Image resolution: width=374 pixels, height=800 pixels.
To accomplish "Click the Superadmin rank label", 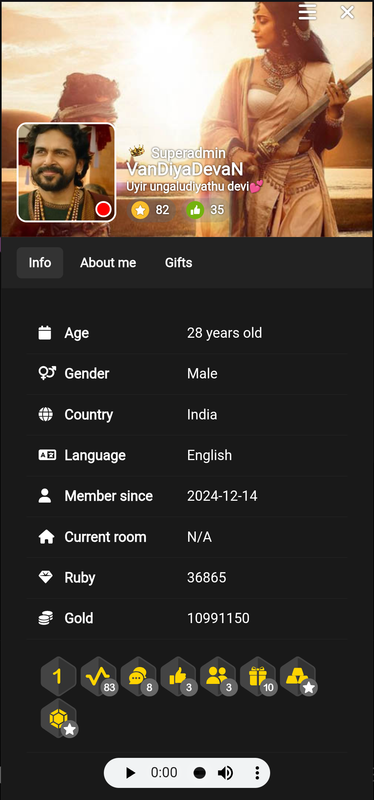I will tap(188, 152).
